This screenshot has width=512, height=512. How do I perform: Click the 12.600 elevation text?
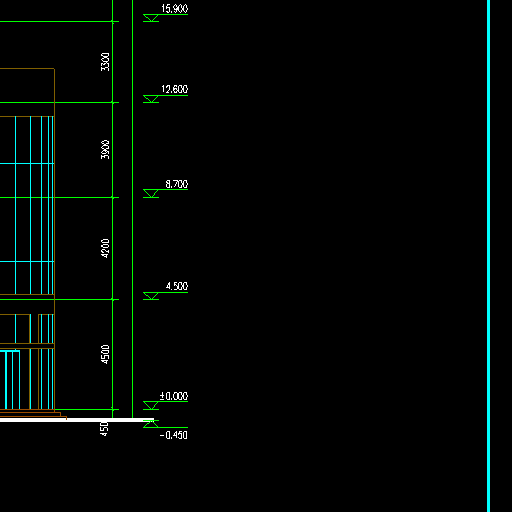point(174,89)
